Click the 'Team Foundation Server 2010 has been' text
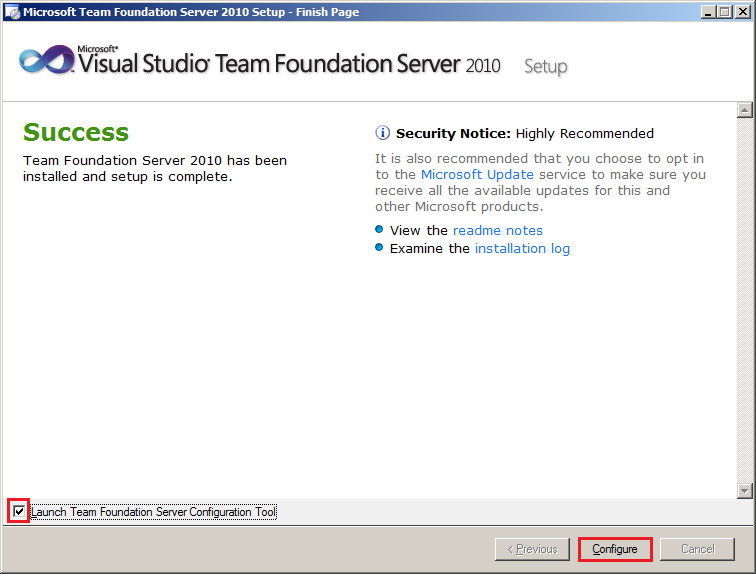 coord(155,160)
